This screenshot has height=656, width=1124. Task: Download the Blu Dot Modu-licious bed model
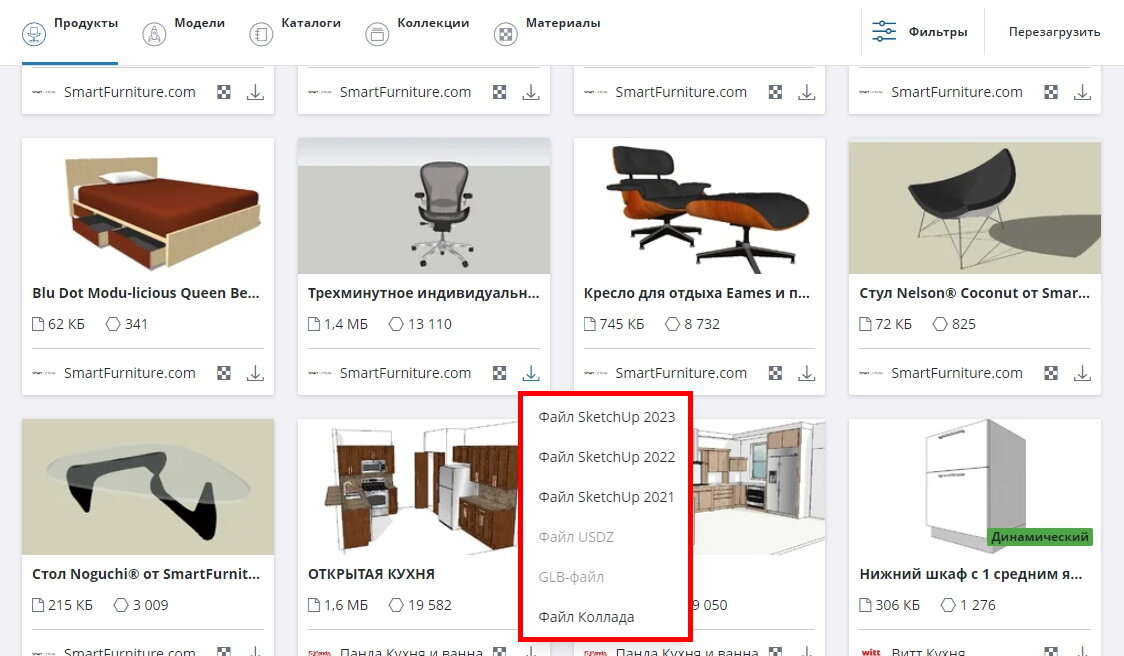click(x=255, y=373)
